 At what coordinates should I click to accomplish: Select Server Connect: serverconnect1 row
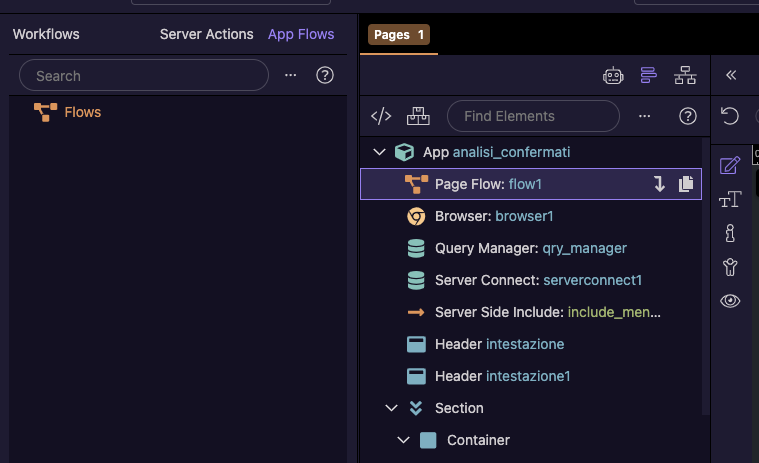(531, 280)
